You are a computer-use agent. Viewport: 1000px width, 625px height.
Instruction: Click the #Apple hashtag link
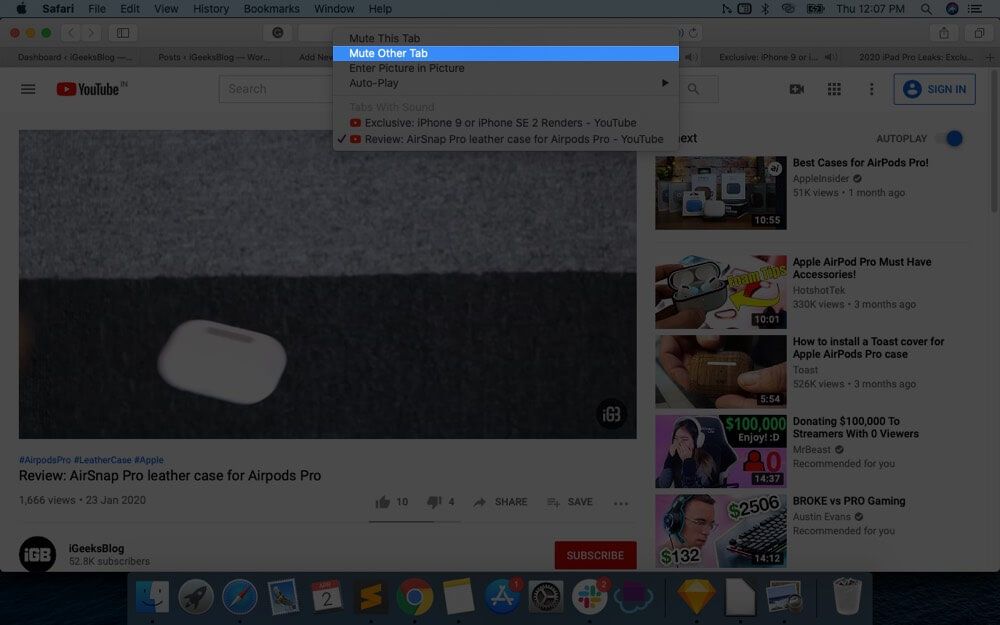click(149, 460)
